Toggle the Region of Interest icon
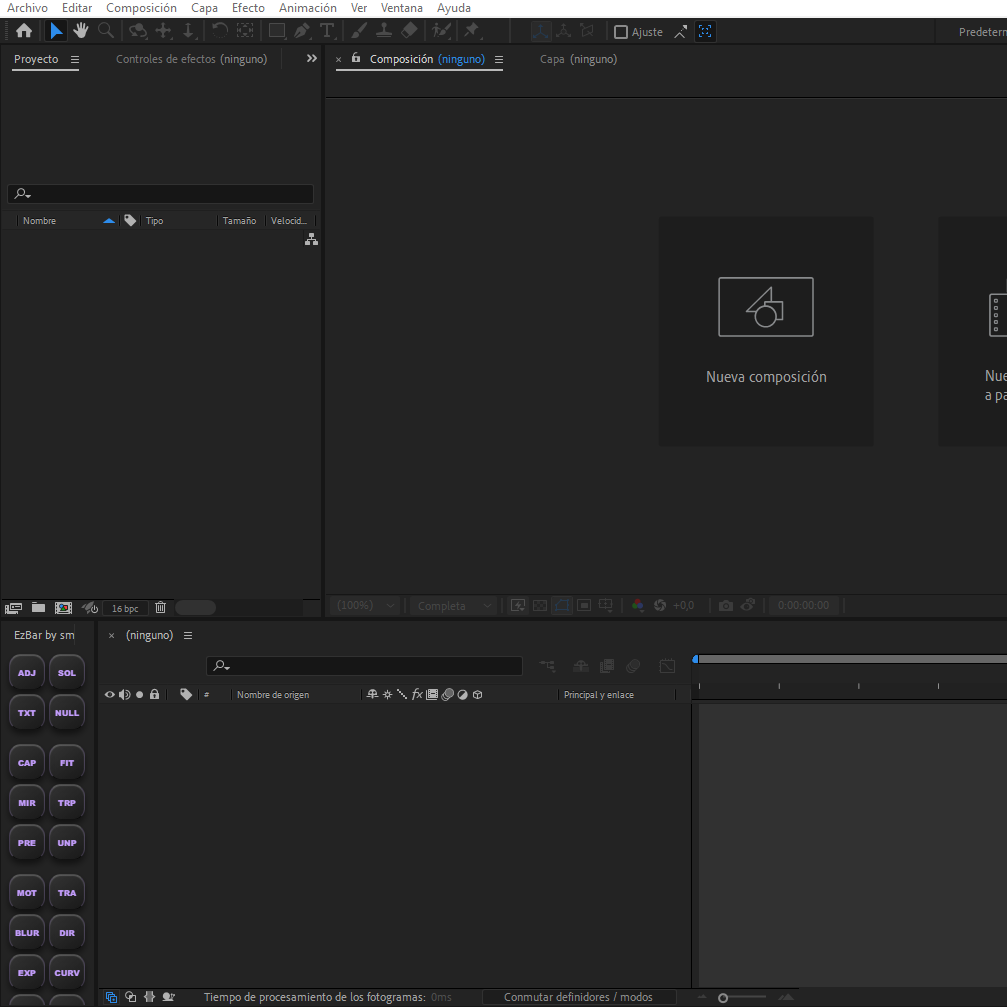Viewport: 1007px width, 1007px height. coord(584,605)
